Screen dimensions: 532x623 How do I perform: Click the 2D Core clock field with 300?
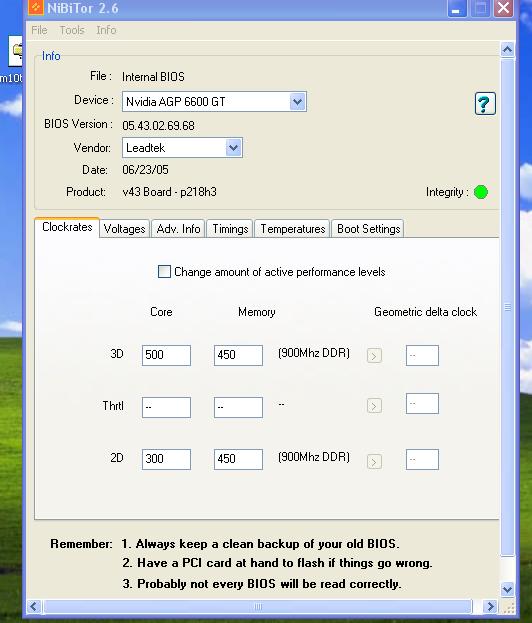[x=166, y=459]
